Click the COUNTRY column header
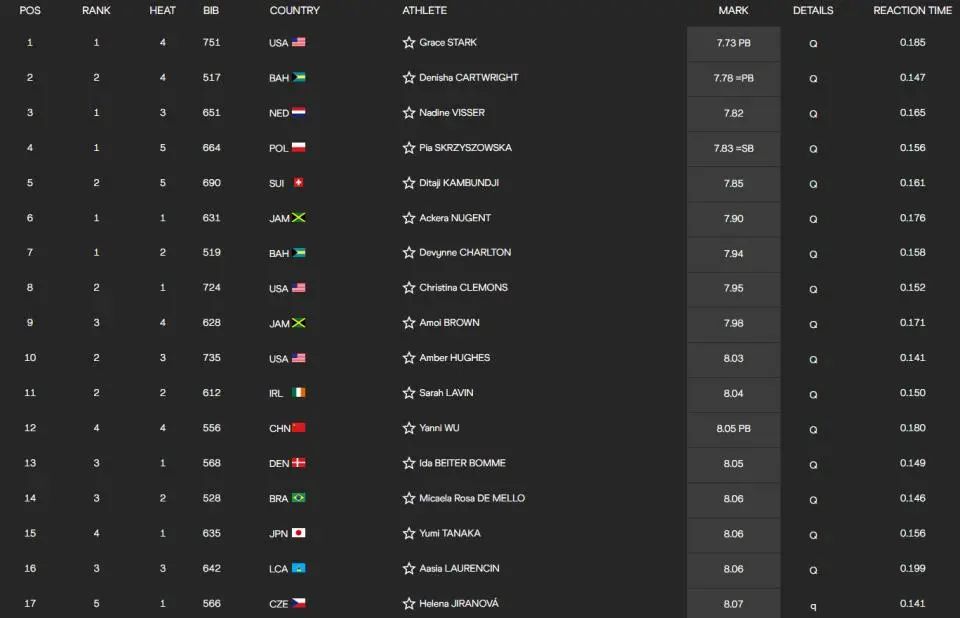 294,10
